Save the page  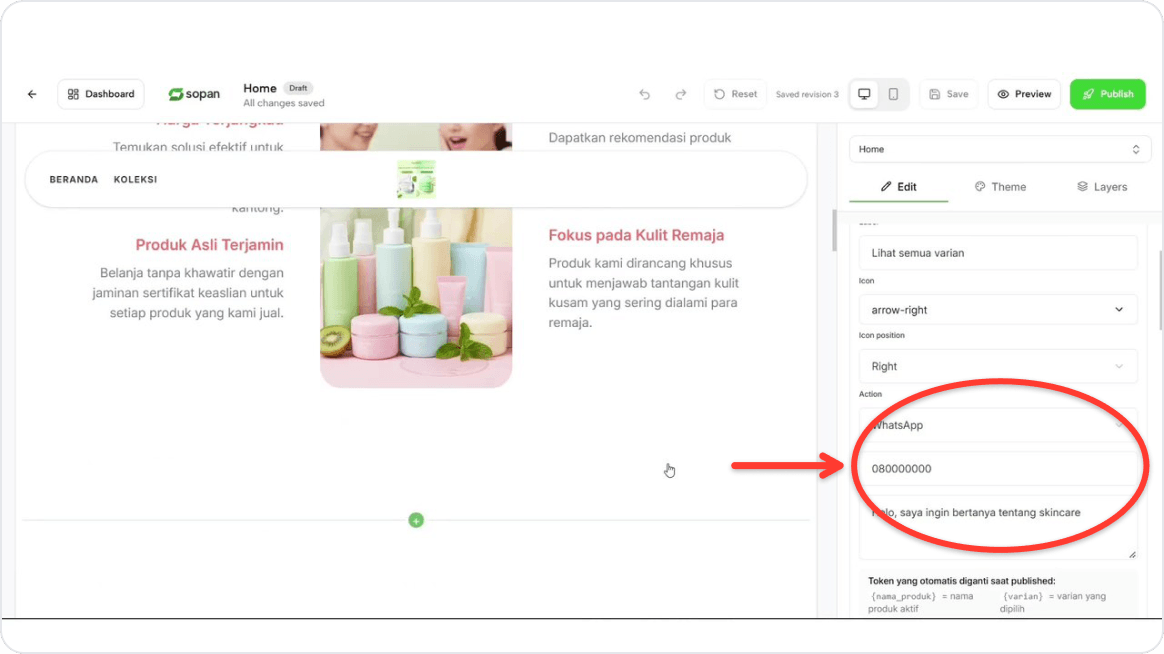pyautogui.click(x=949, y=94)
